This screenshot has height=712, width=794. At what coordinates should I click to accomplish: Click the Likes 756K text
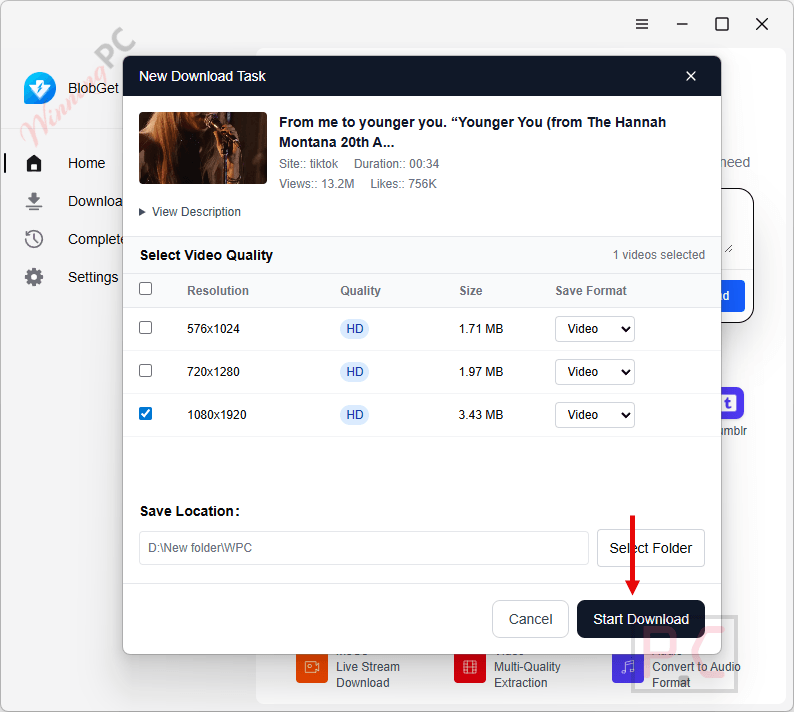404,184
